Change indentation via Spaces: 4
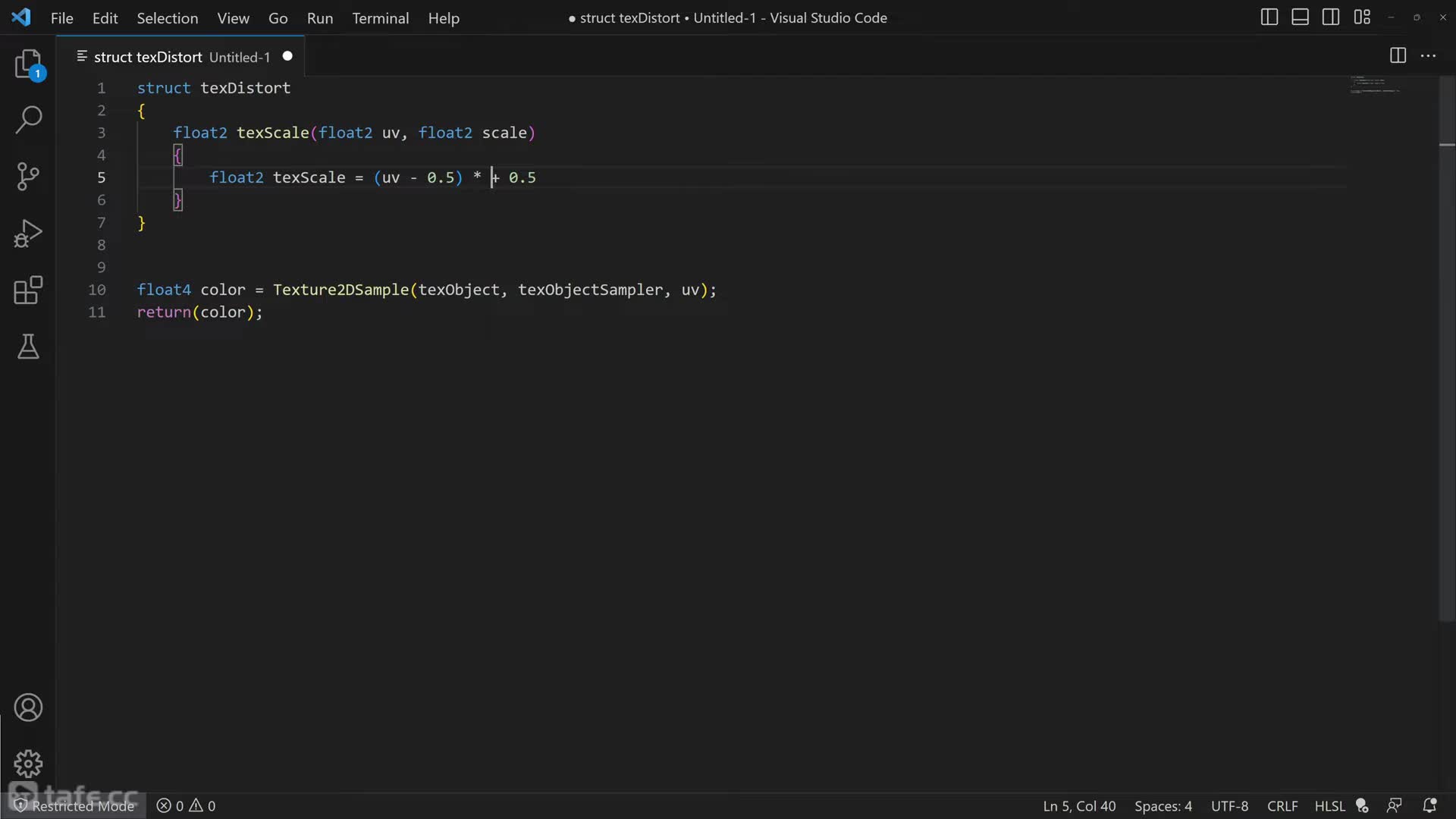 click(1163, 806)
